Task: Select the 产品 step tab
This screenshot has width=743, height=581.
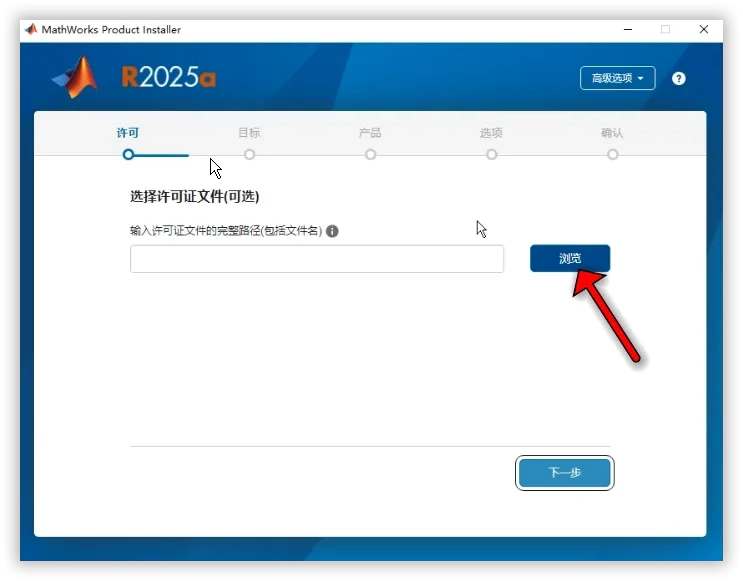Action: tap(370, 133)
